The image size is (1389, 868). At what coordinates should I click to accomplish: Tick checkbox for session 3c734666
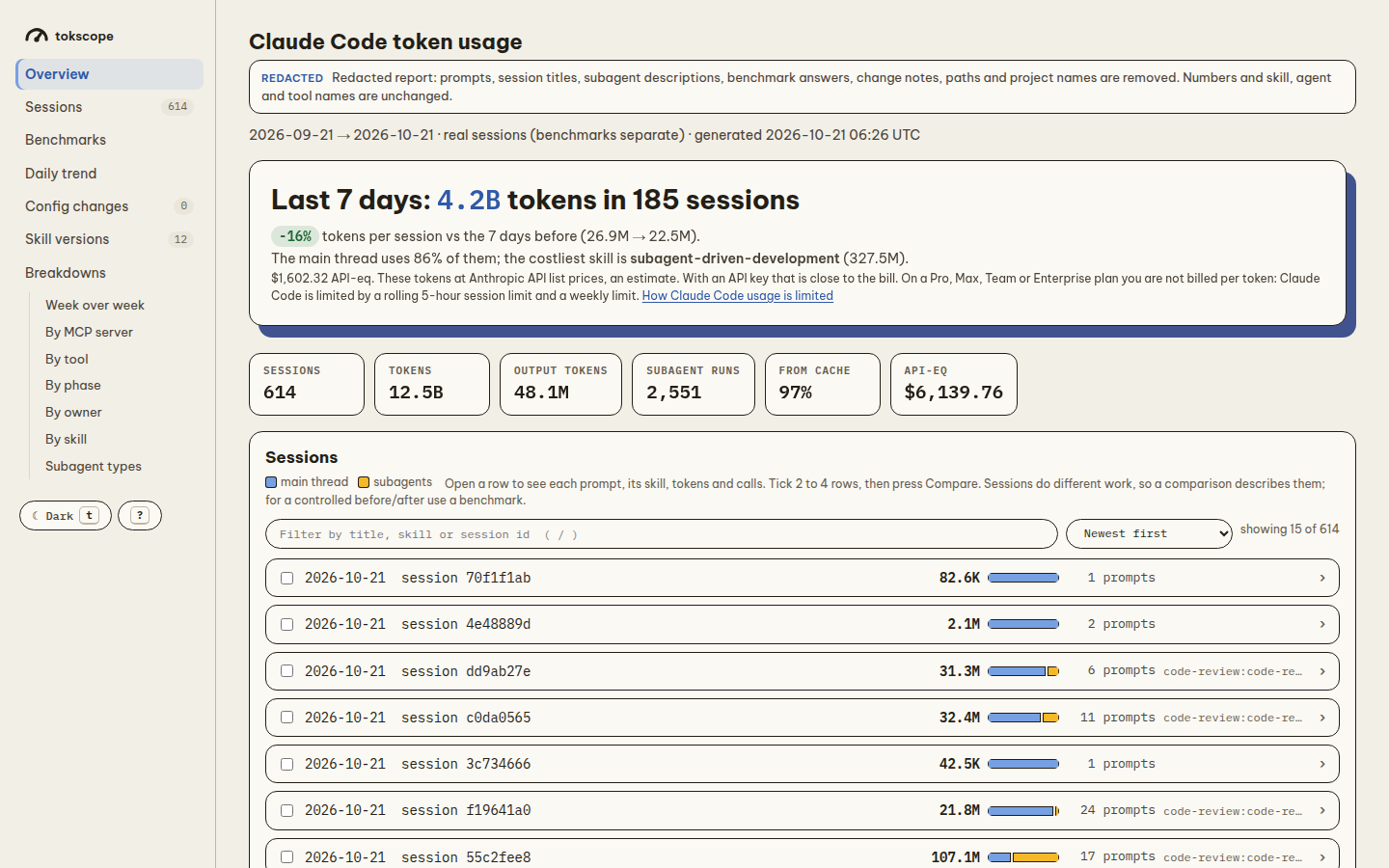coord(286,764)
